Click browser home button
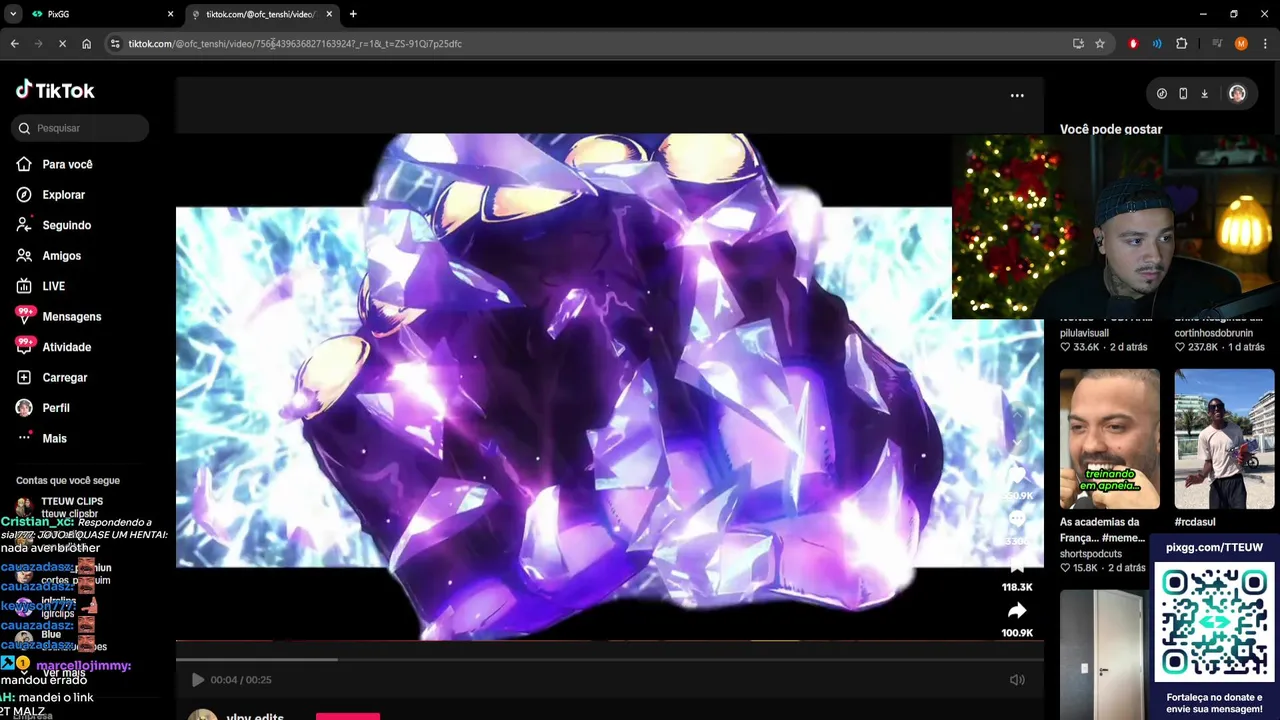 pos(86,44)
